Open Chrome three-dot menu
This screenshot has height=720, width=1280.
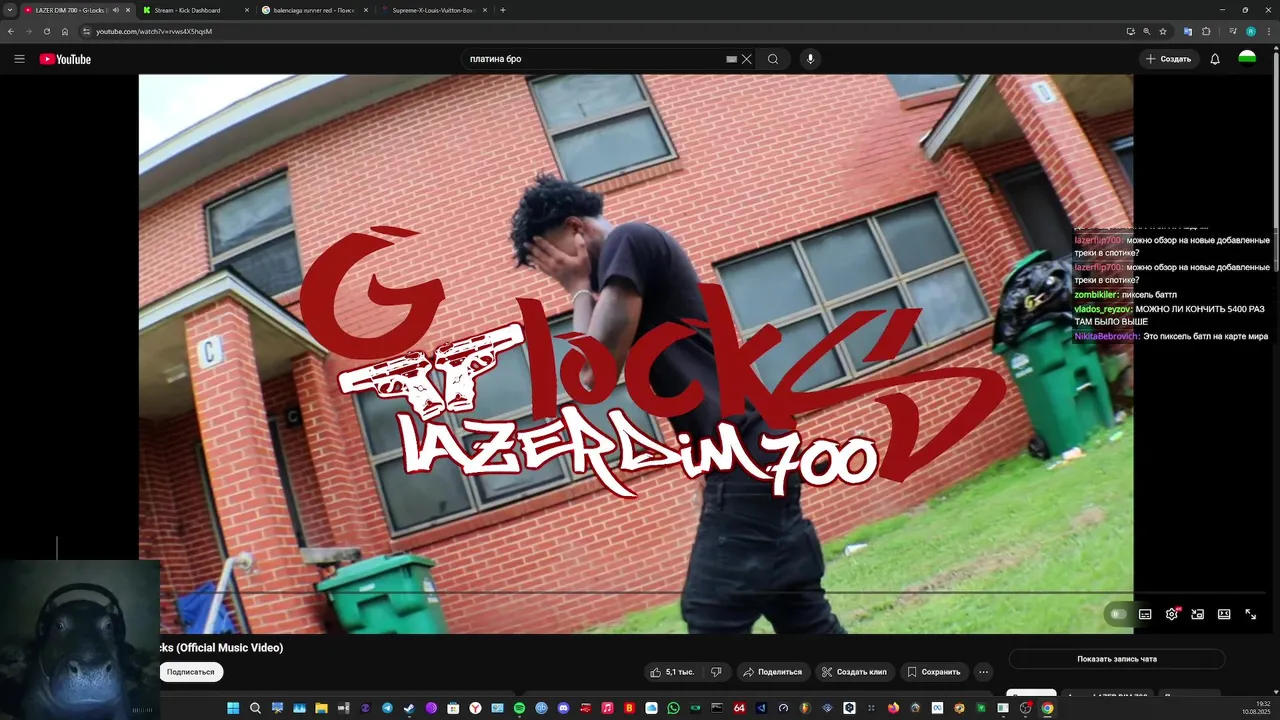click(x=1268, y=31)
